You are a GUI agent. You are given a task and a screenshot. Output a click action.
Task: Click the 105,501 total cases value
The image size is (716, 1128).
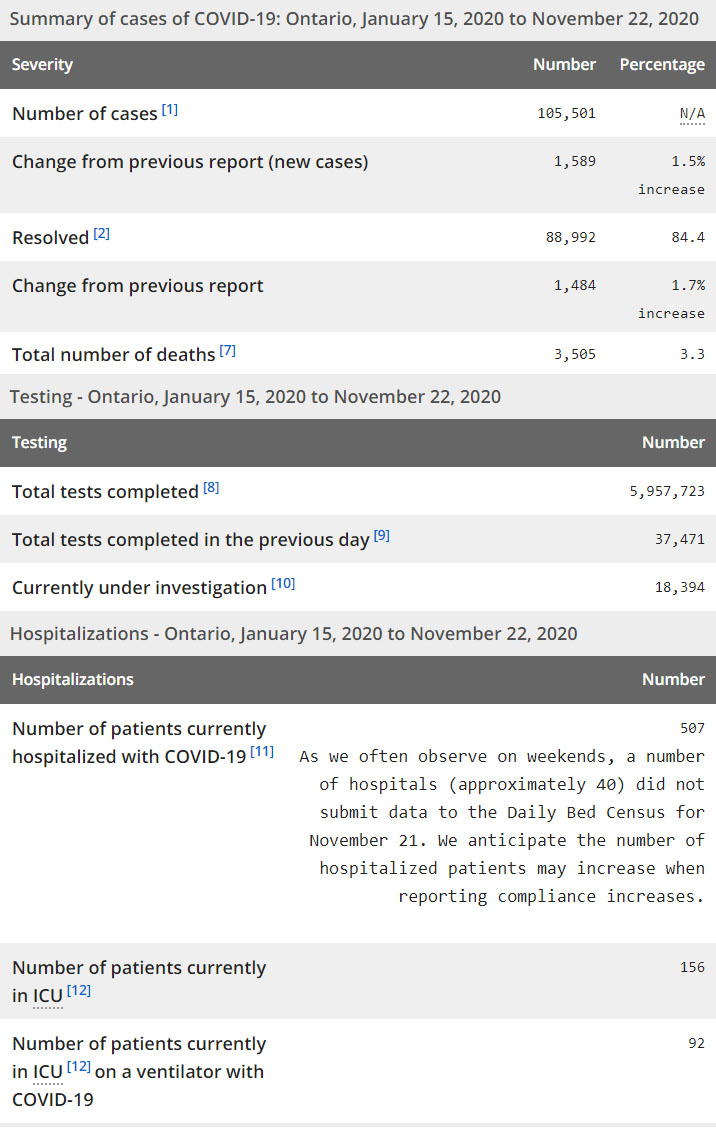[x=566, y=113]
